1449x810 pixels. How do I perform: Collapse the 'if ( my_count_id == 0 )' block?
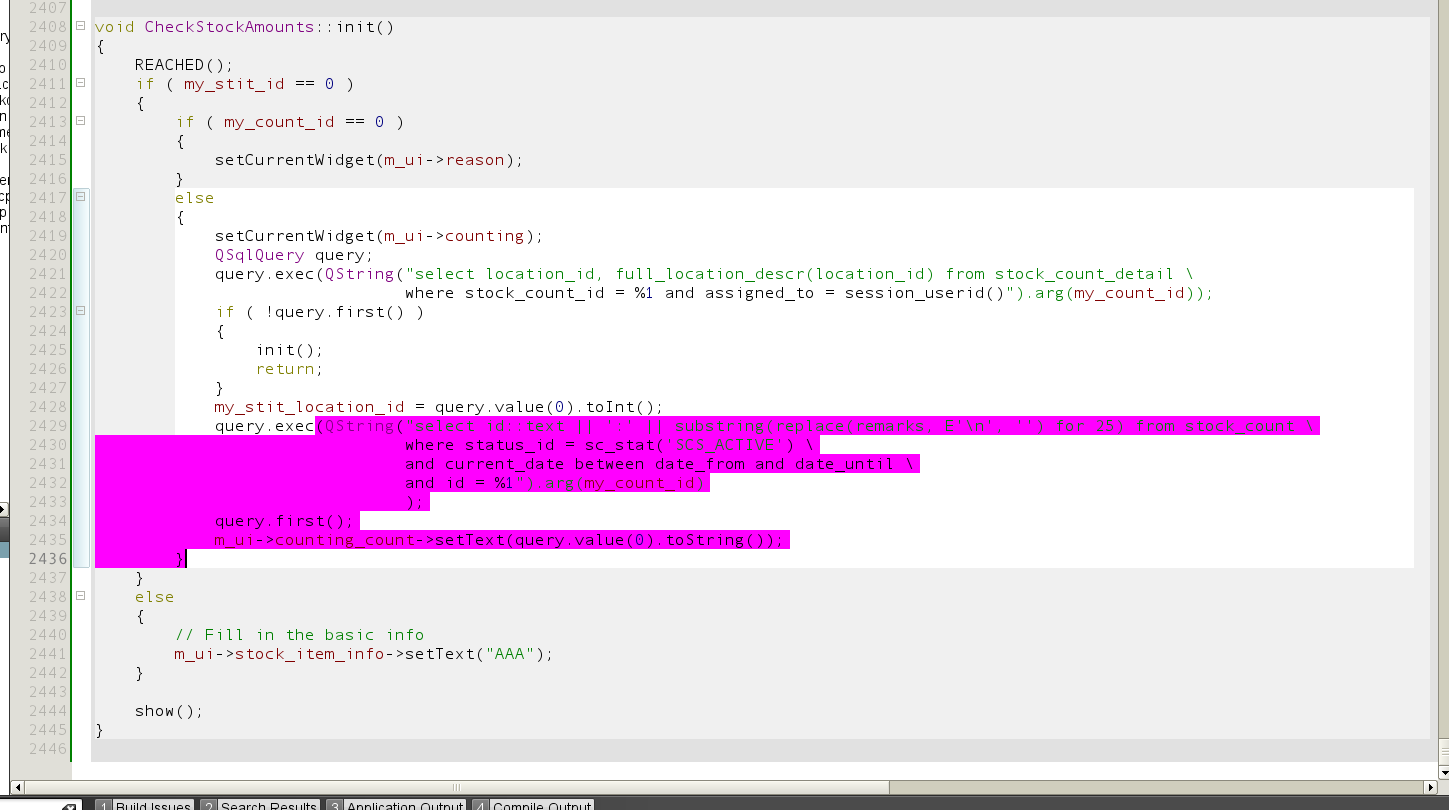[x=80, y=122]
